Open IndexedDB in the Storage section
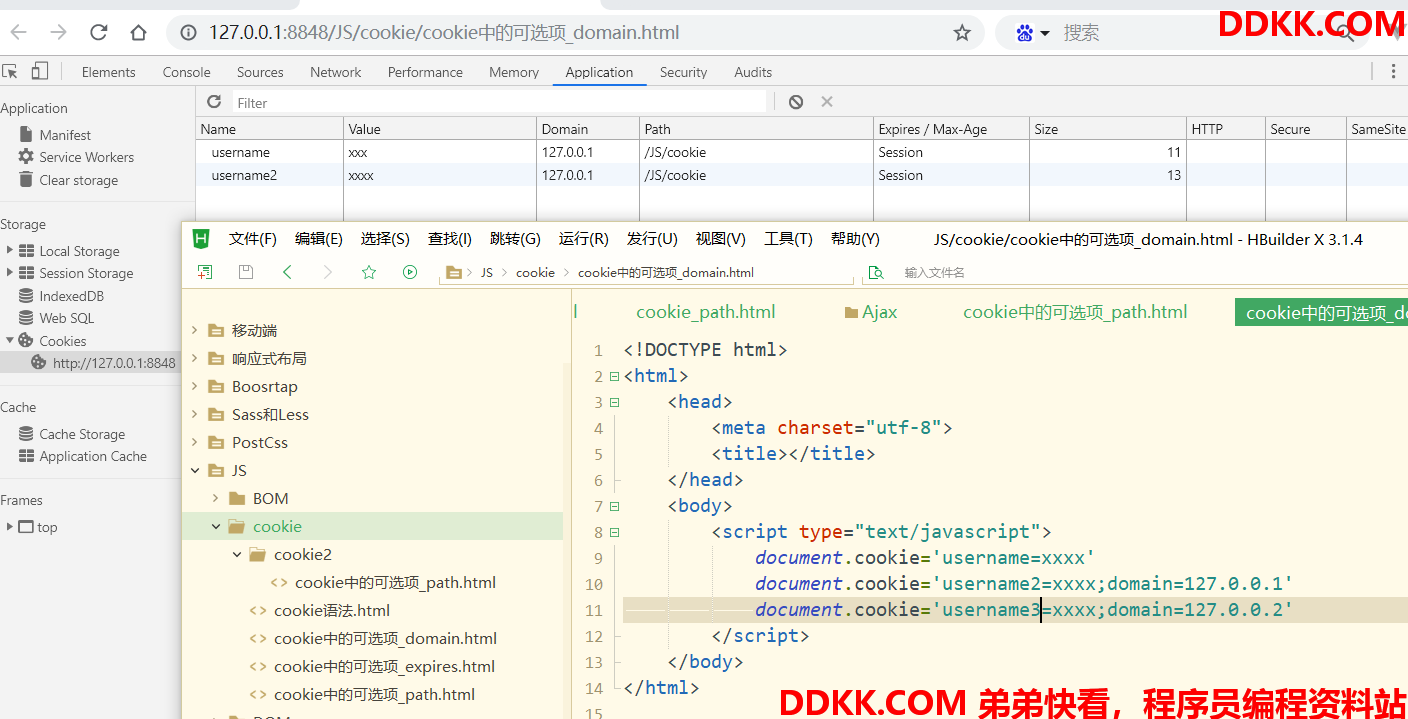The image size is (1408, 719). coord(71,296)
